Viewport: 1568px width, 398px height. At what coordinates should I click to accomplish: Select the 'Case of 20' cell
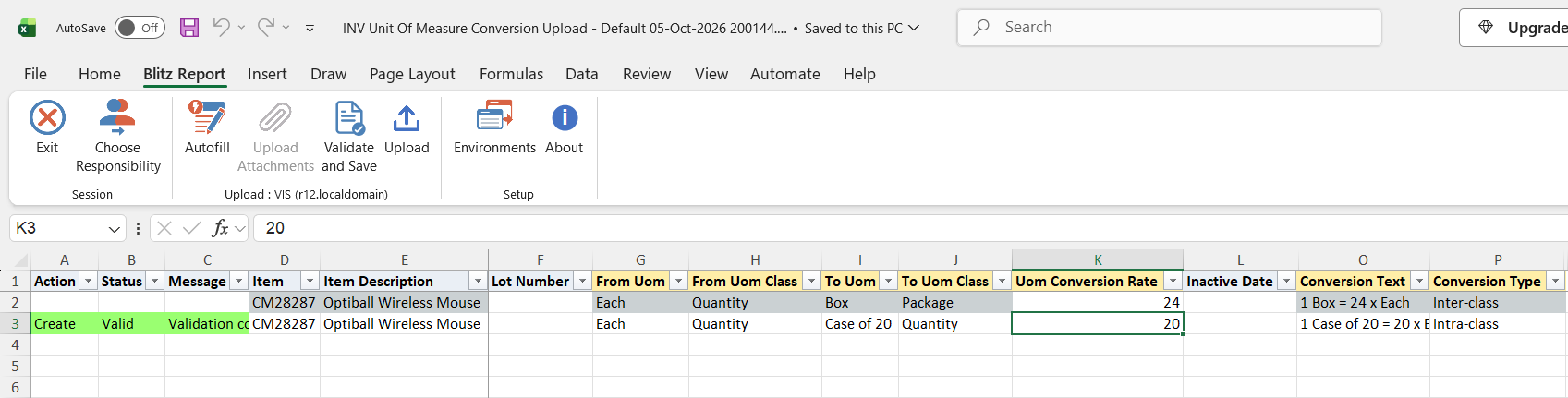pyautogui.click(x=860, y=323)
